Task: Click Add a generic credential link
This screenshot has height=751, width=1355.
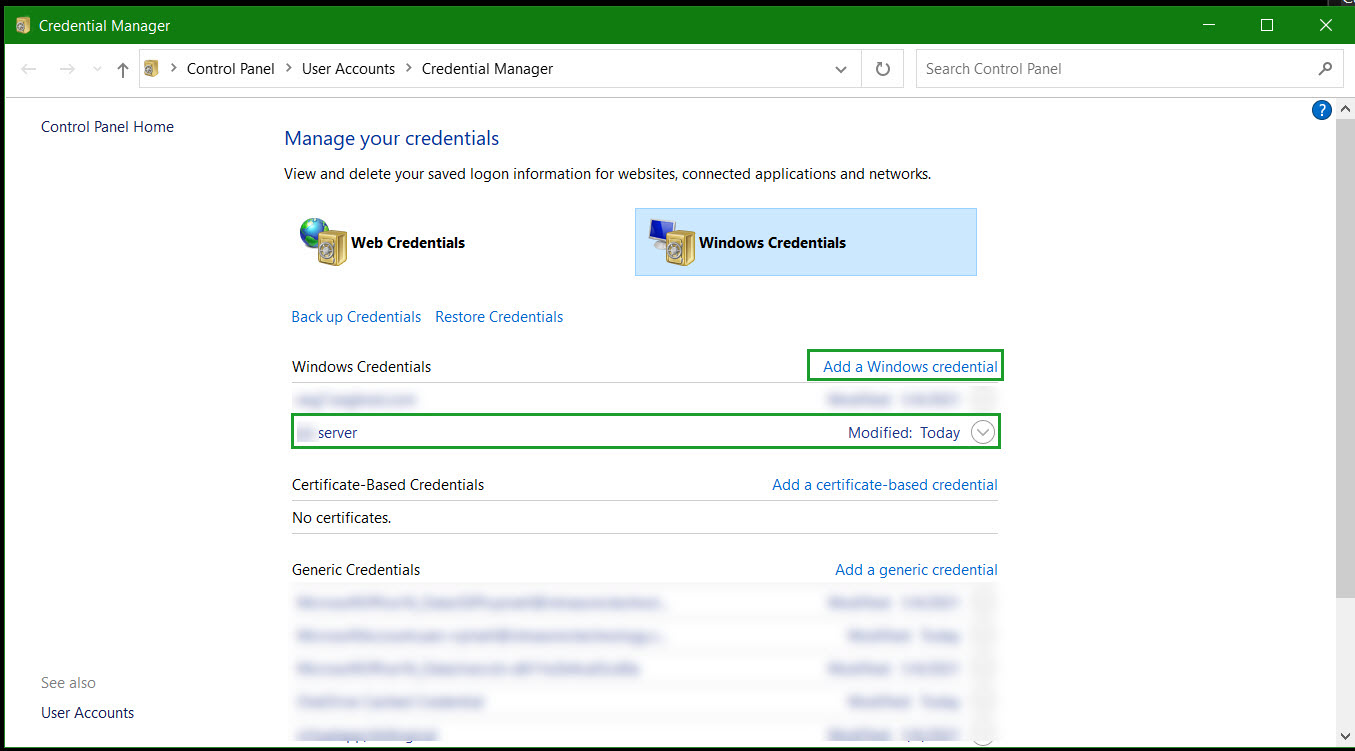Action: (x=916, y=569)
